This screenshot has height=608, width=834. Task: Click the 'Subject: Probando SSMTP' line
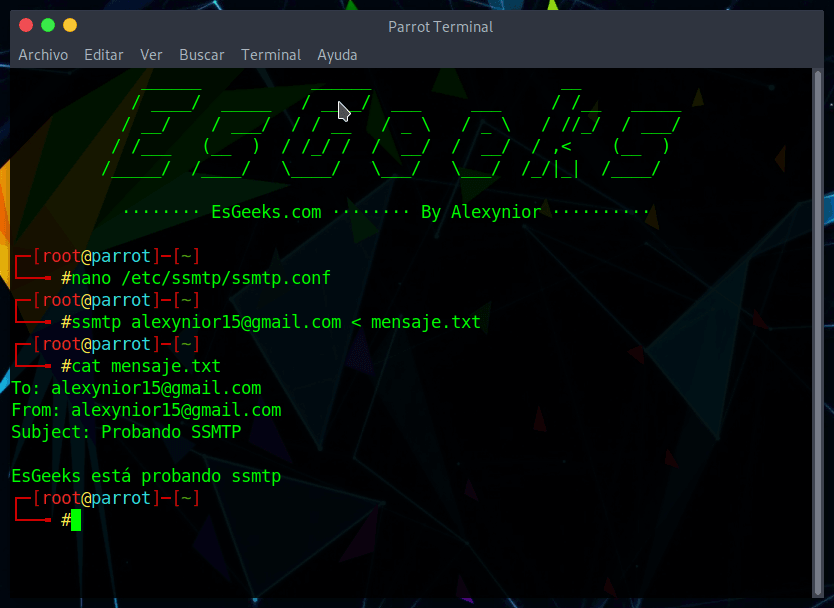pyautogui.click(x=126, y=432)
